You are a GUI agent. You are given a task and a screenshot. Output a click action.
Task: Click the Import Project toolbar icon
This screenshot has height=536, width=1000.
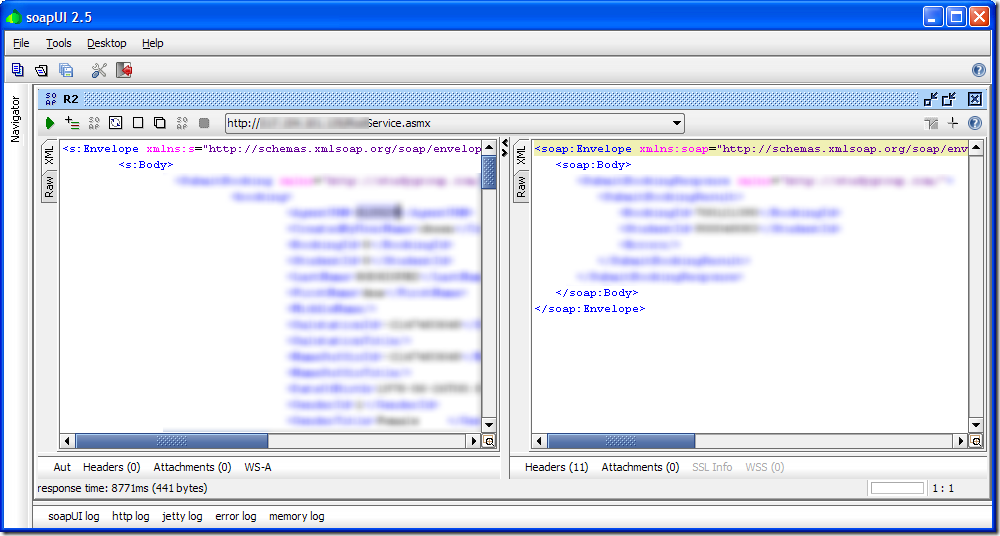tap(41, 70)
